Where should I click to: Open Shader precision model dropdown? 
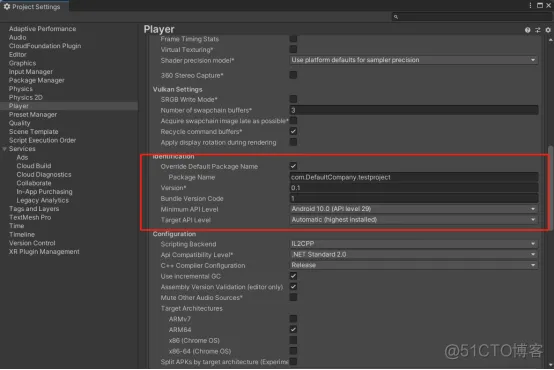(x=414, y=60)
